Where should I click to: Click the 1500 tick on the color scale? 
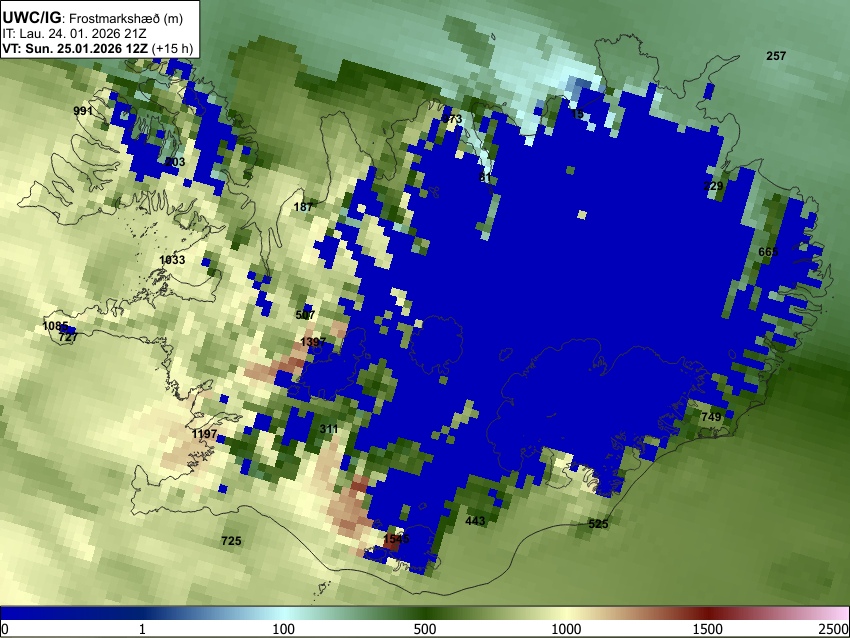pyautogui.click(x=708, y=629)
